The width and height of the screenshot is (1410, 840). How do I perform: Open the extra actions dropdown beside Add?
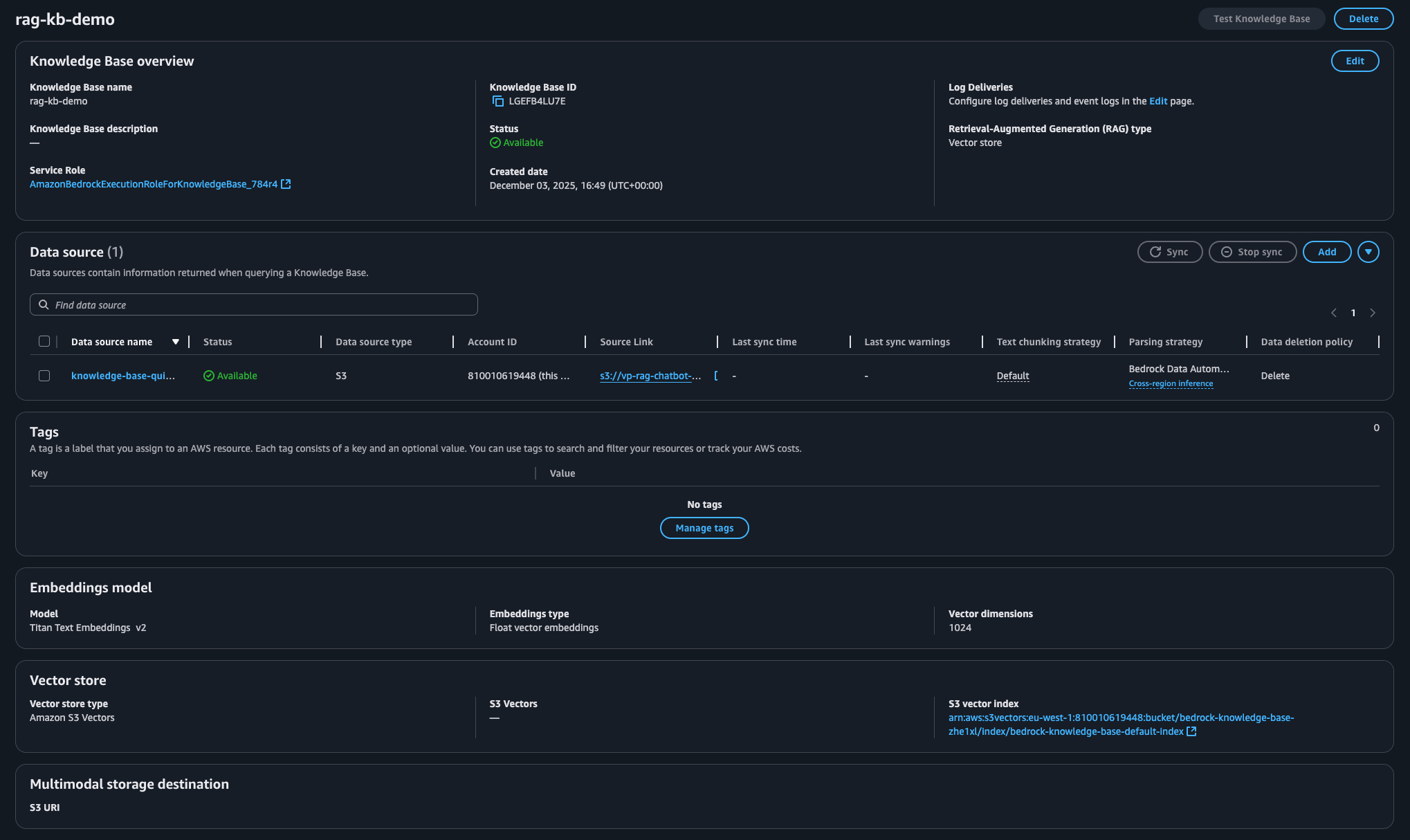pos(1368,252)
